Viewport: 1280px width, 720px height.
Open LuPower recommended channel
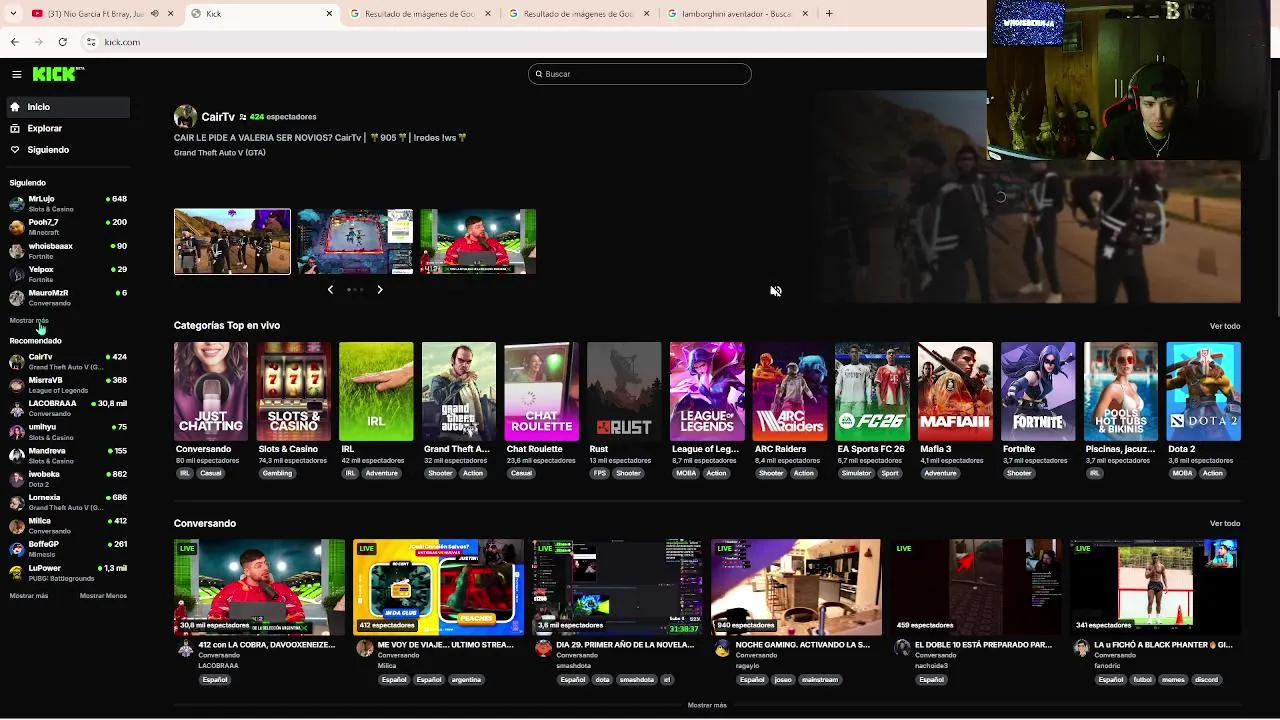[x=67, y=573]
